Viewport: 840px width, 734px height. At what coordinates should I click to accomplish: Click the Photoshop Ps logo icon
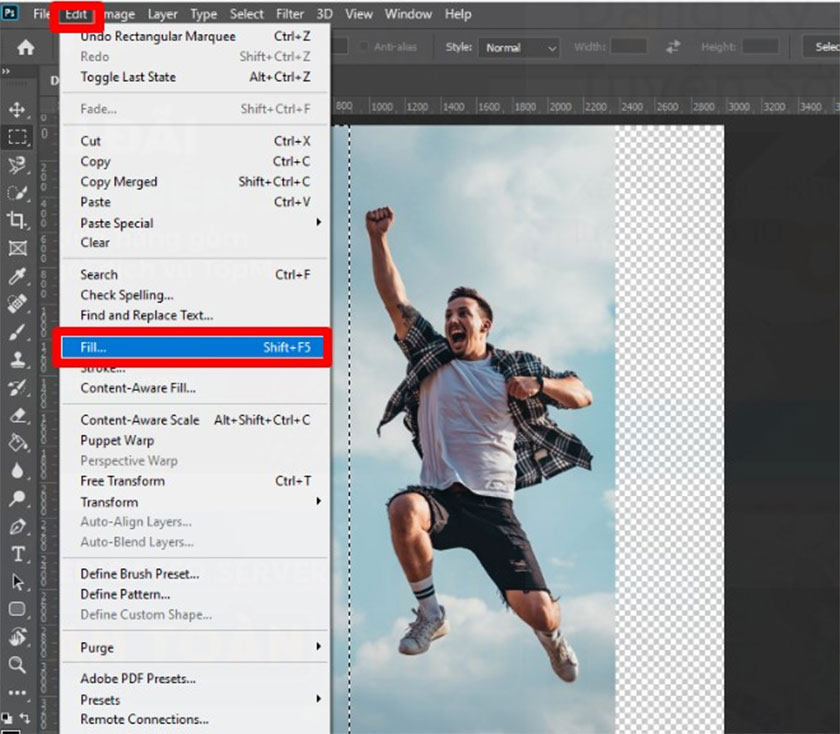(x=9, y=12)
